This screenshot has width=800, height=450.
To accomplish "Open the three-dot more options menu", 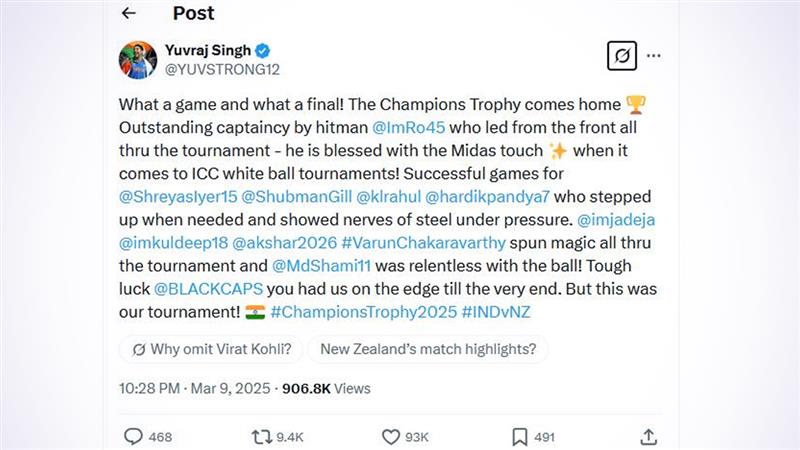I will [654, 56].
